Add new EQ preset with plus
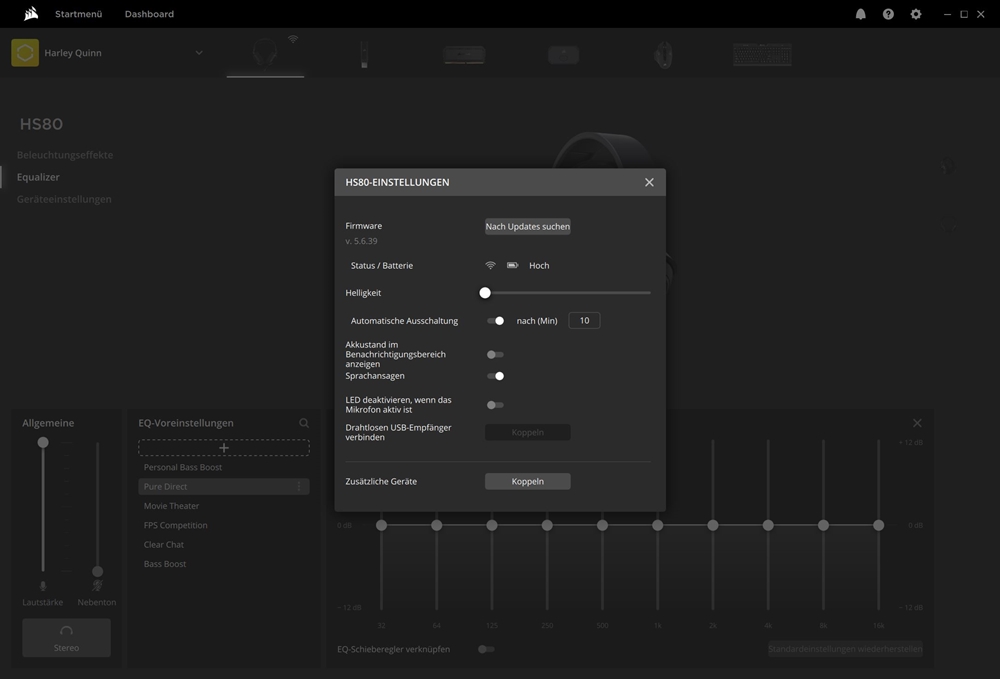 pos(224,448)
